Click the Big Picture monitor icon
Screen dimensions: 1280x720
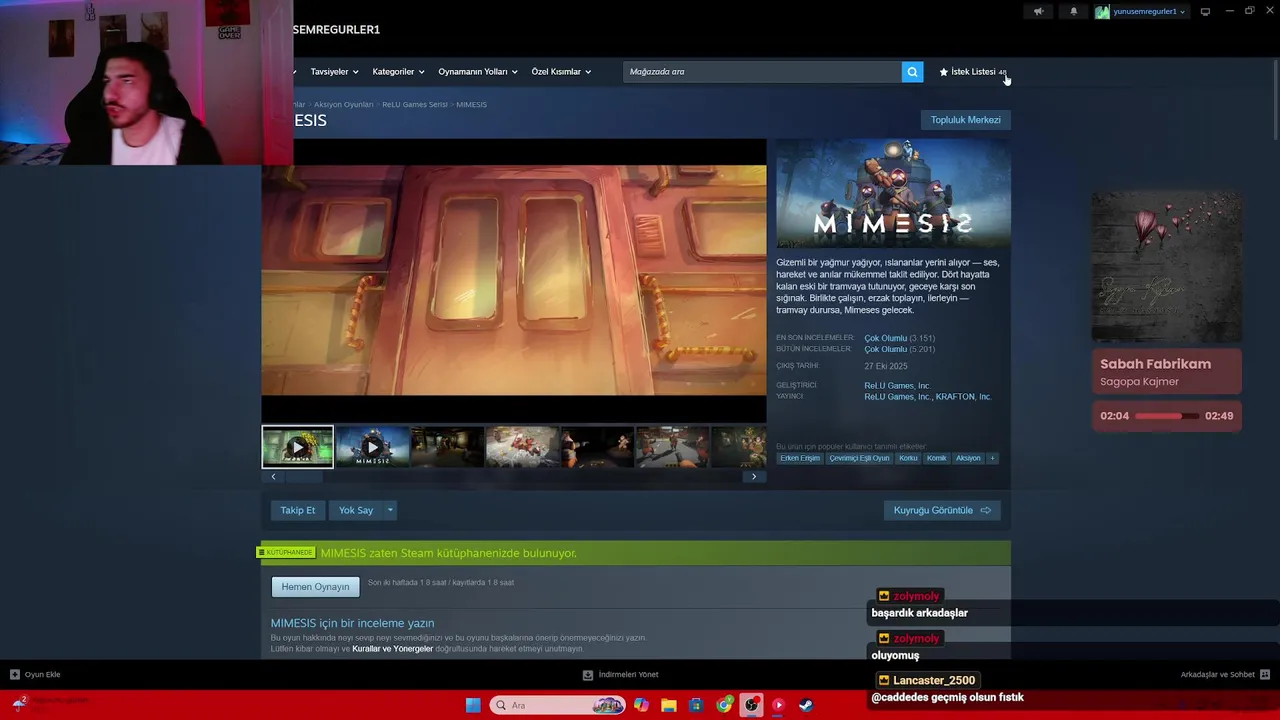tap(1205, 11)
